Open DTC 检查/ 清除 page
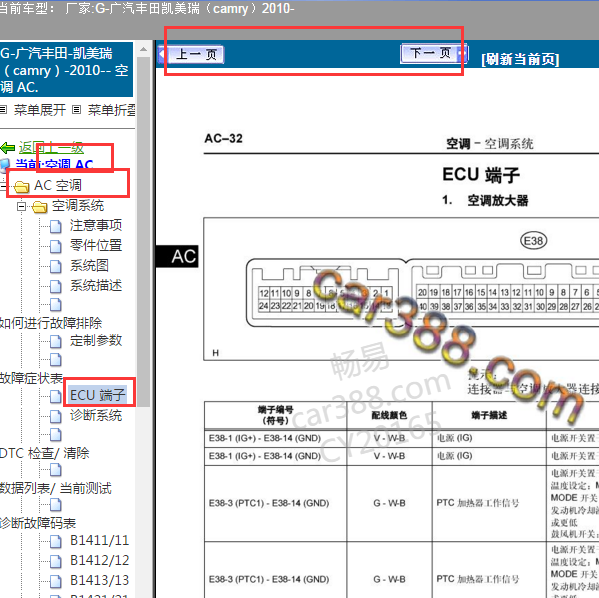The height and width of the screenshot is (598, 599). (44, 454)
